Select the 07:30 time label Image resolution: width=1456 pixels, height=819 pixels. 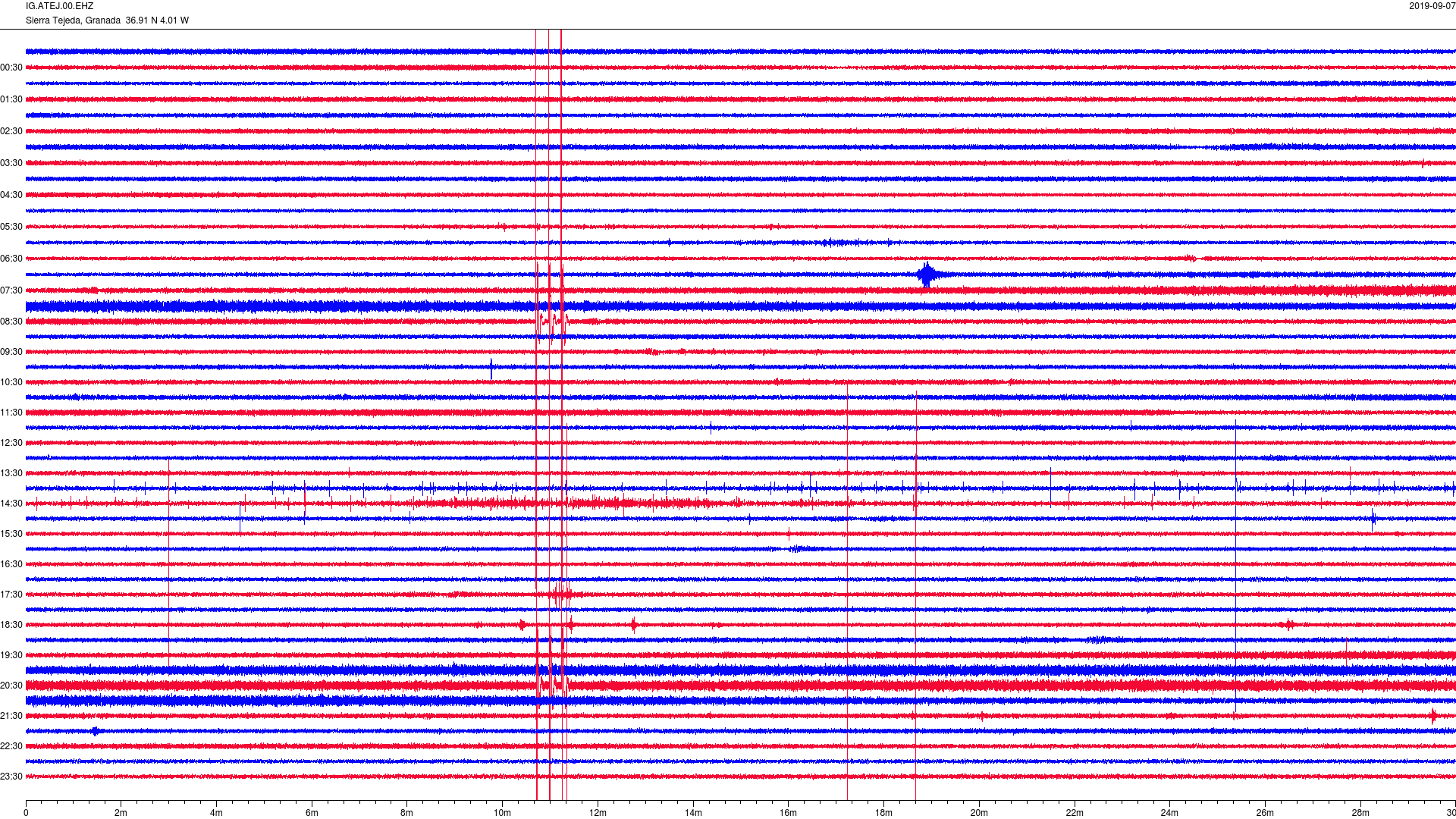11,290
